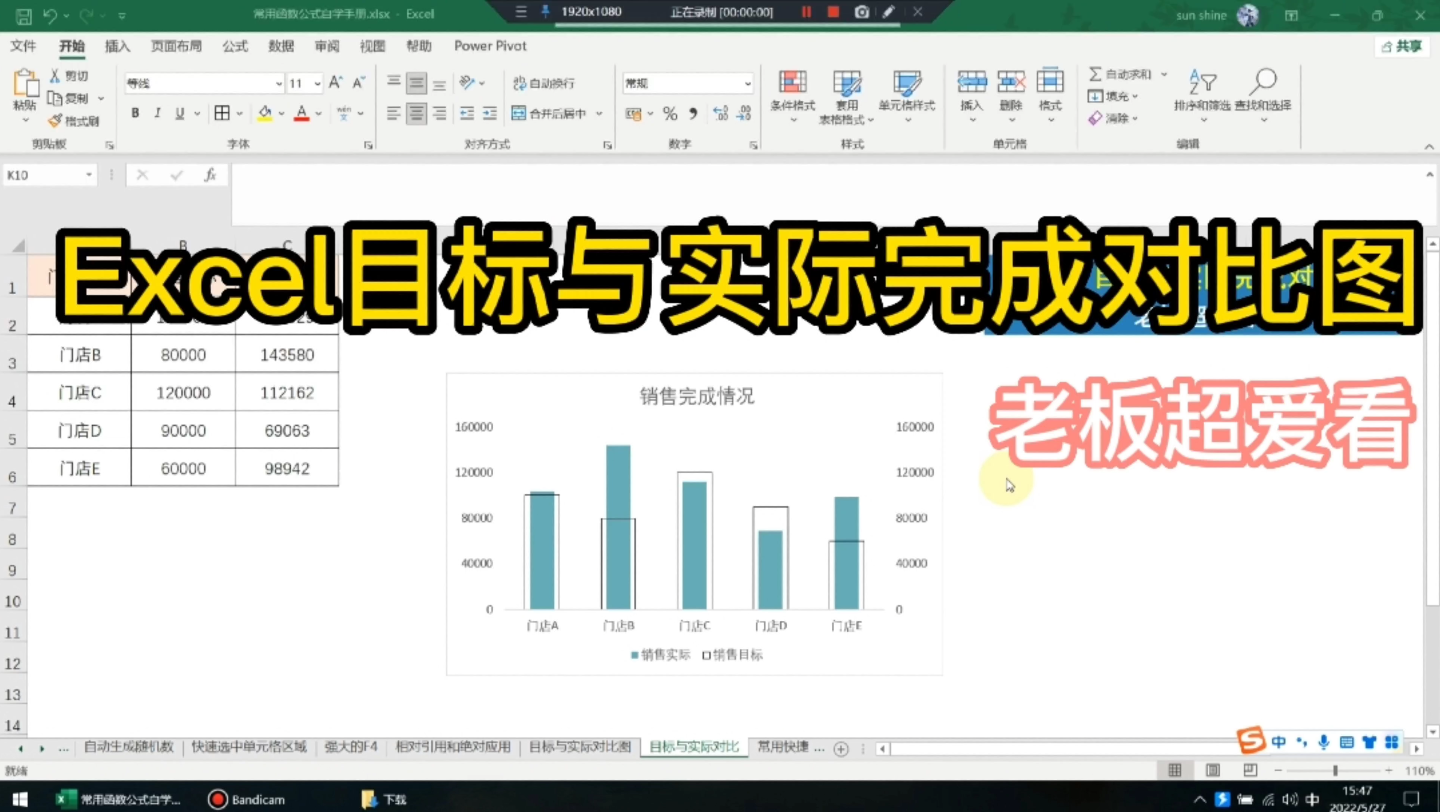Toggle bold formatting

pyautogui.click(x=135, y=113)
